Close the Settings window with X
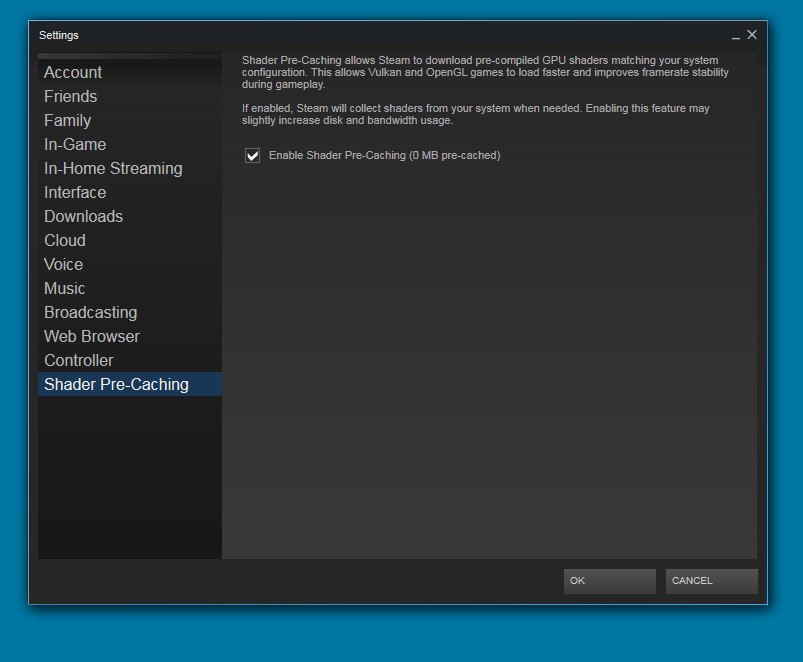Screen dimensions: 803x662 pos(752,35)
